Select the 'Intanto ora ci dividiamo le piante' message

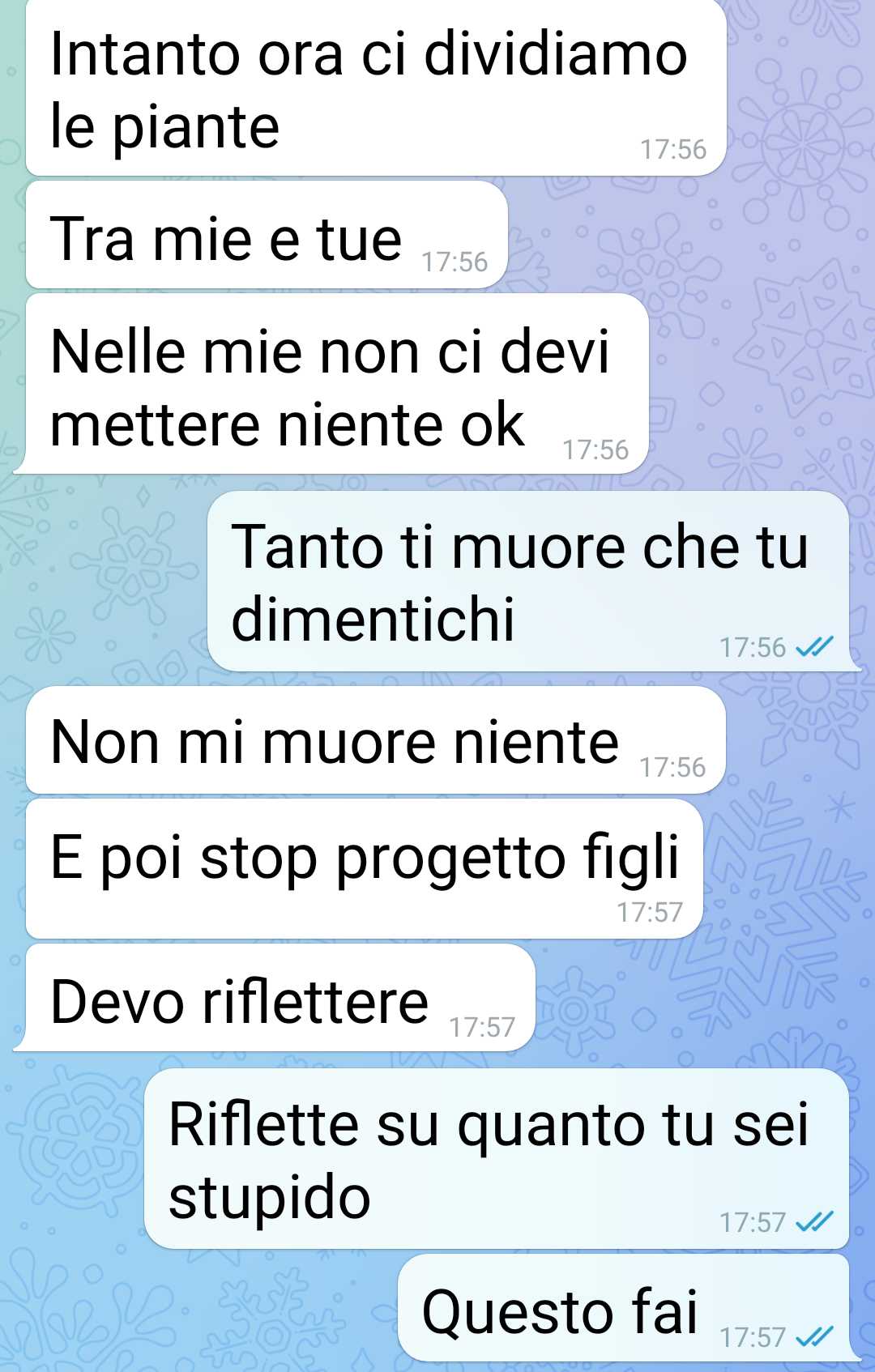coord(376,87)
